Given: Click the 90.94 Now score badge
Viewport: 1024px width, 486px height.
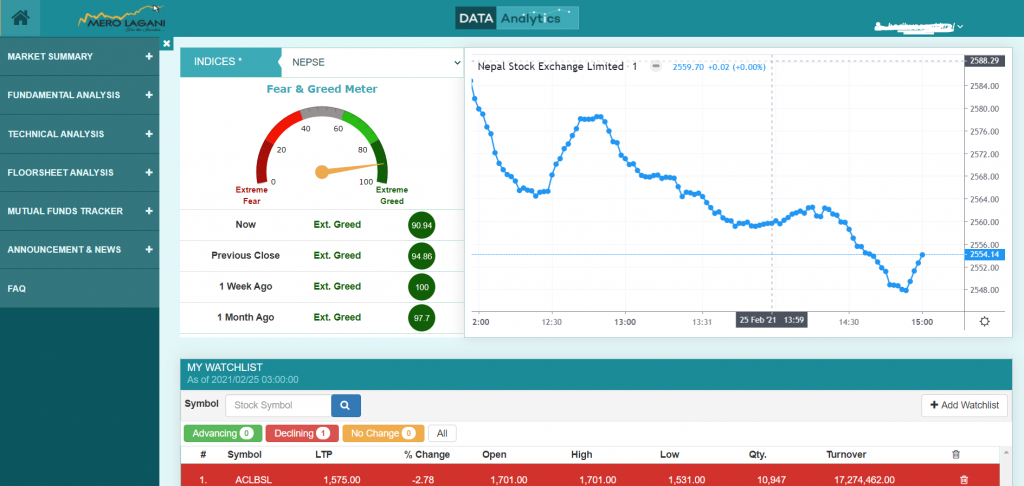Looking at the screenshot, I should point(421,225).
